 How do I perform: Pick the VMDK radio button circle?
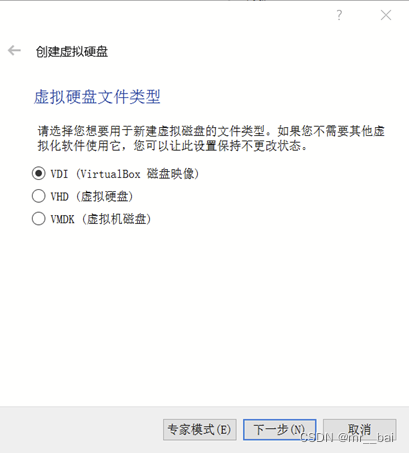39,219
